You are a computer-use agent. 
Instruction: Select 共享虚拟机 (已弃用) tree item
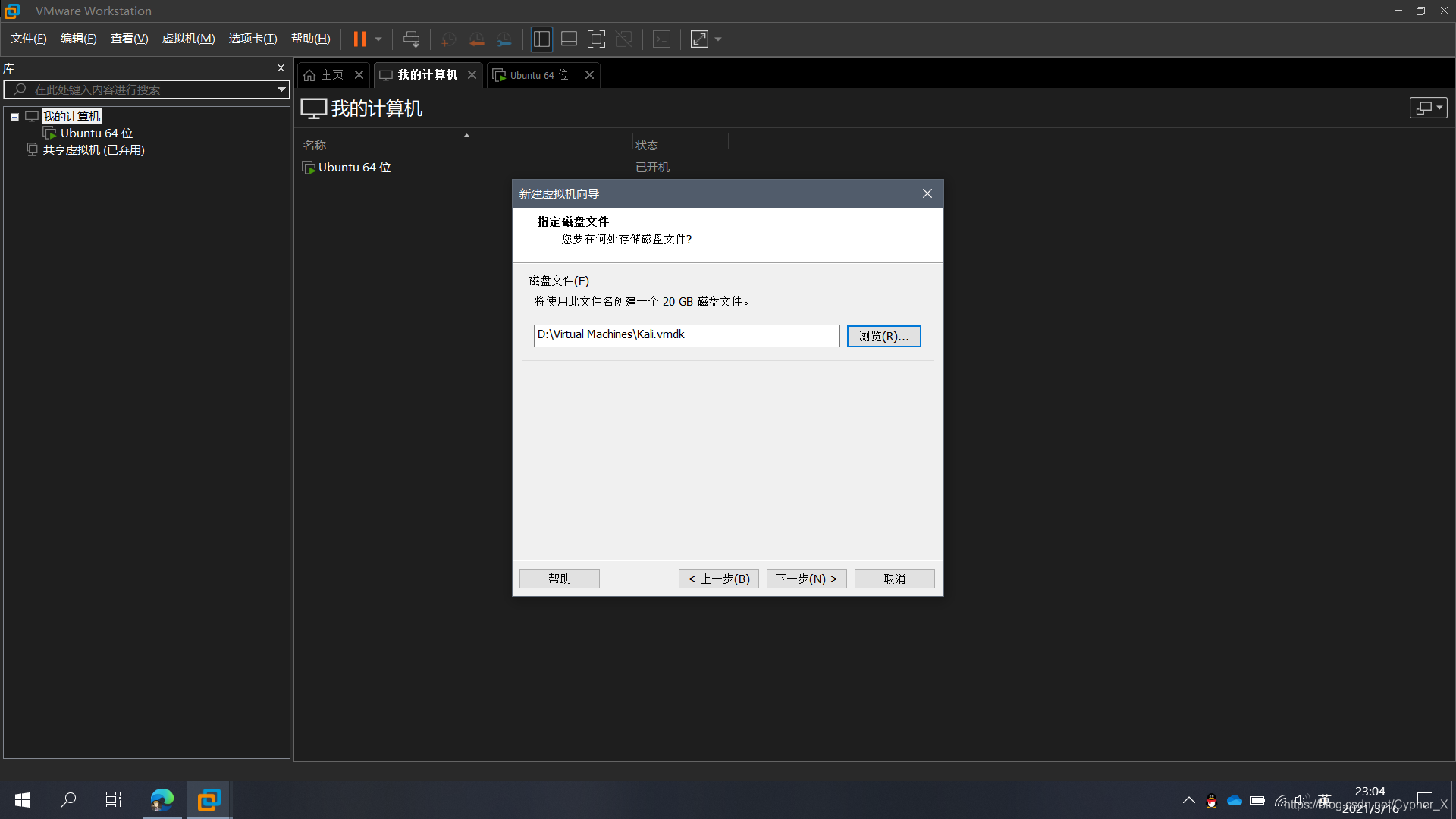93,150
